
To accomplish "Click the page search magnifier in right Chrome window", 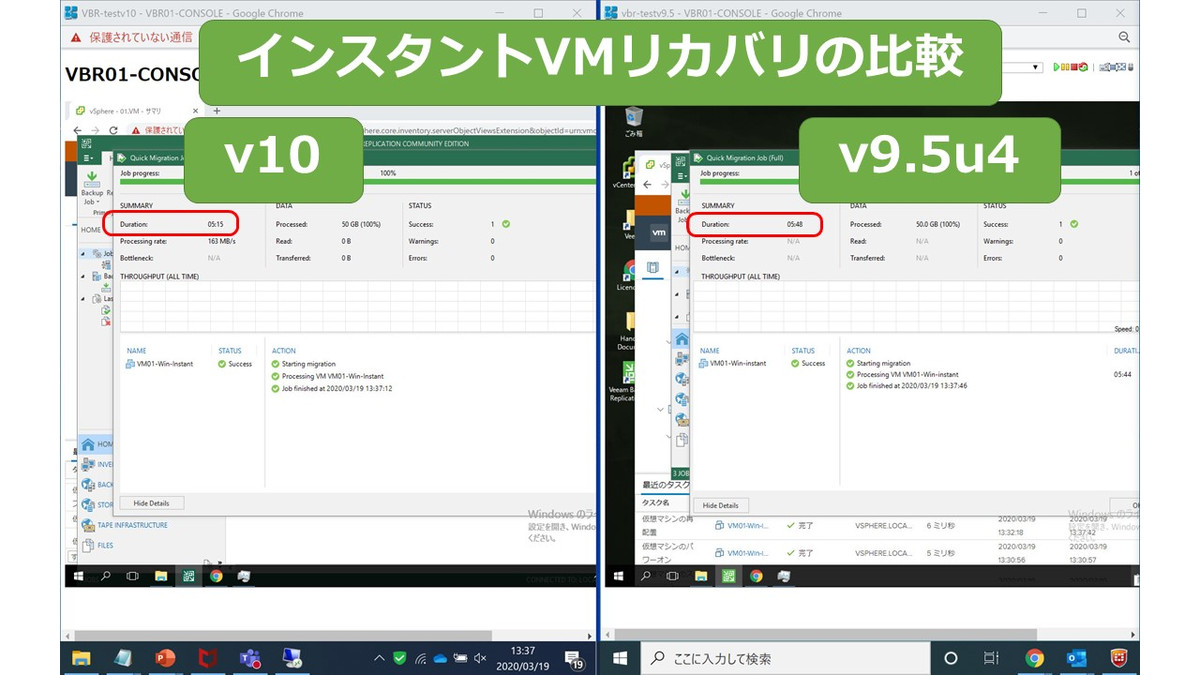I will 1125,37.
